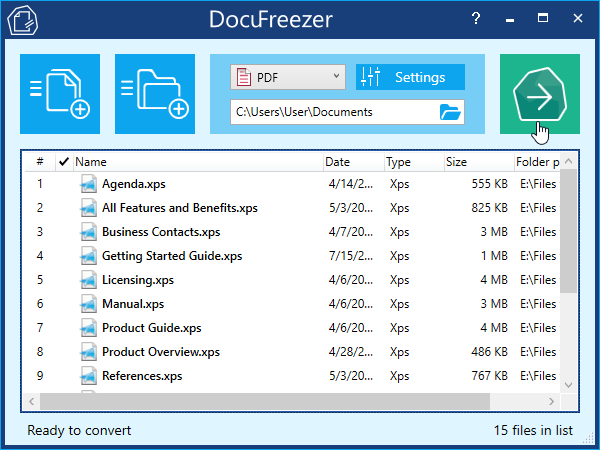Click the horizontal scrollbar thumb
This screenshot has width=600, height=450.
[x=265, y=401]
